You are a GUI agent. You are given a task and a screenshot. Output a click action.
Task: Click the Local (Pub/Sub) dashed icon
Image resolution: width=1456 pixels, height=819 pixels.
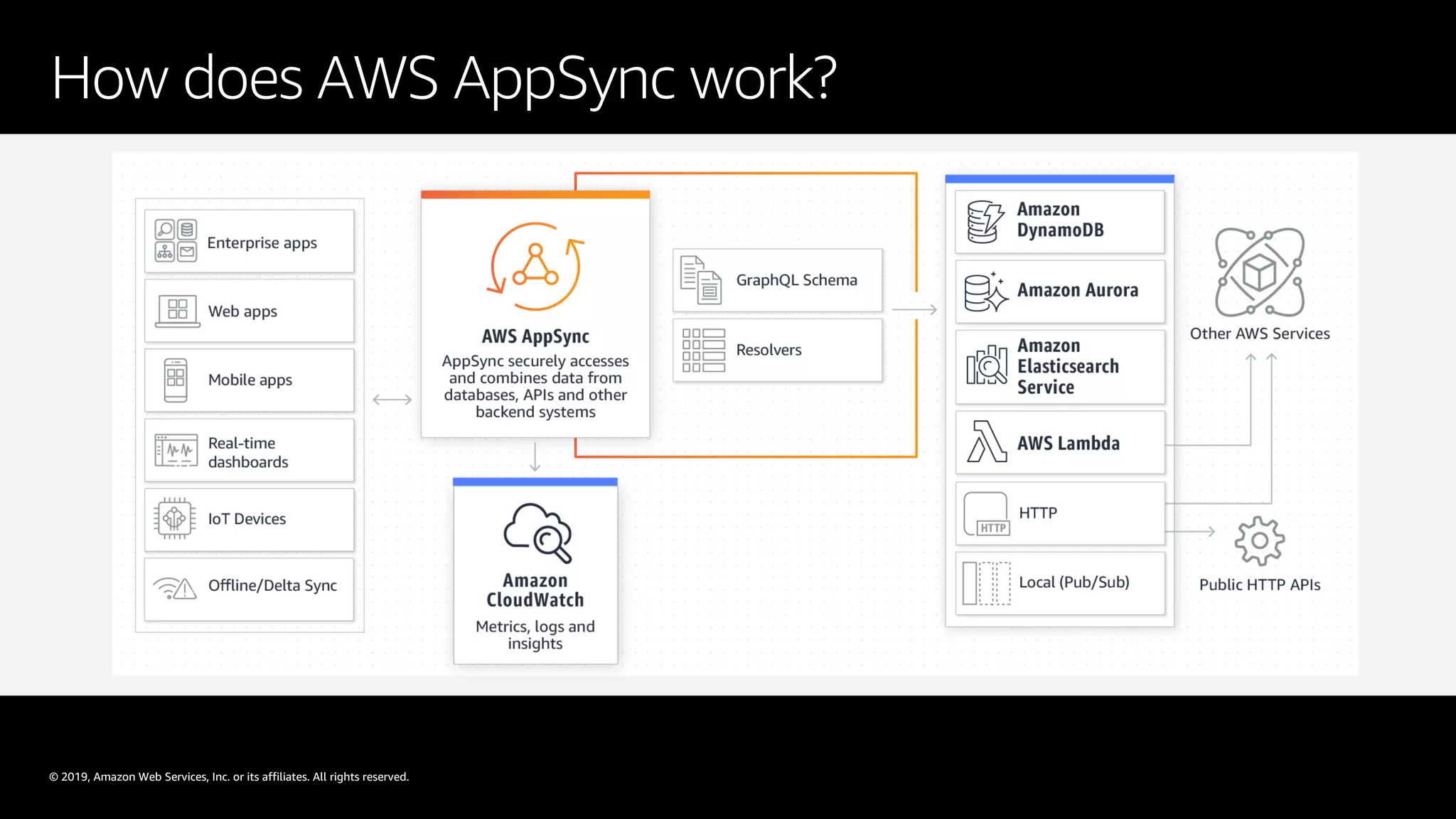click(987, 583)
